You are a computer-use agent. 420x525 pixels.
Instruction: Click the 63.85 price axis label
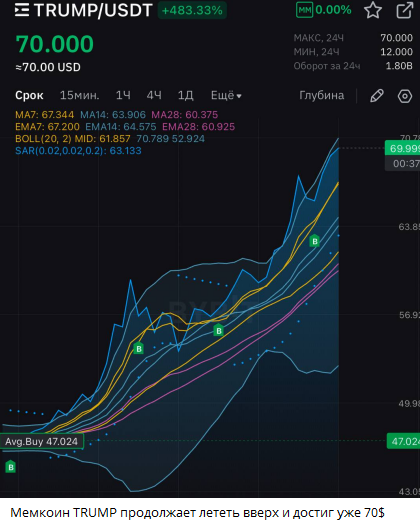(x=409, y=227)
